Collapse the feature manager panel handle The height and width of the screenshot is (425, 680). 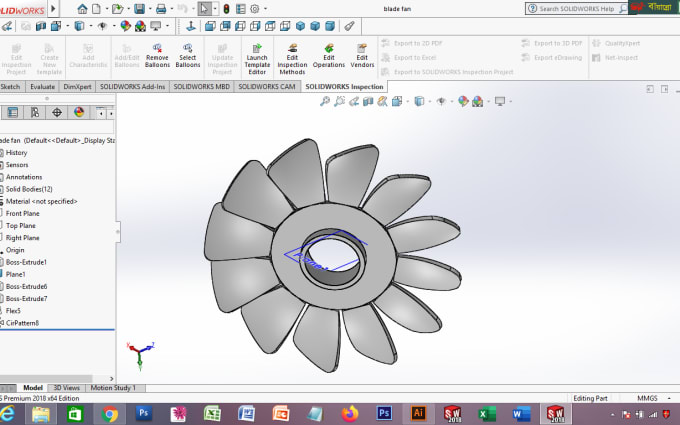(118, 232)
